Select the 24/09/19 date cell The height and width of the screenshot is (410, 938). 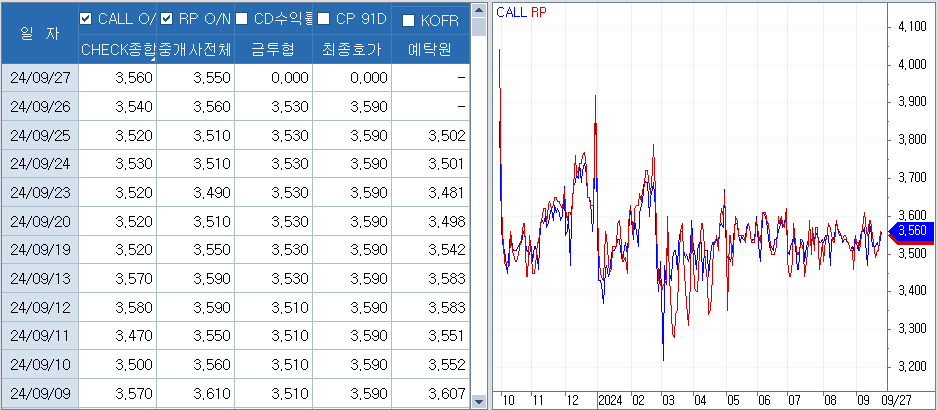click(x=40, y=250)
